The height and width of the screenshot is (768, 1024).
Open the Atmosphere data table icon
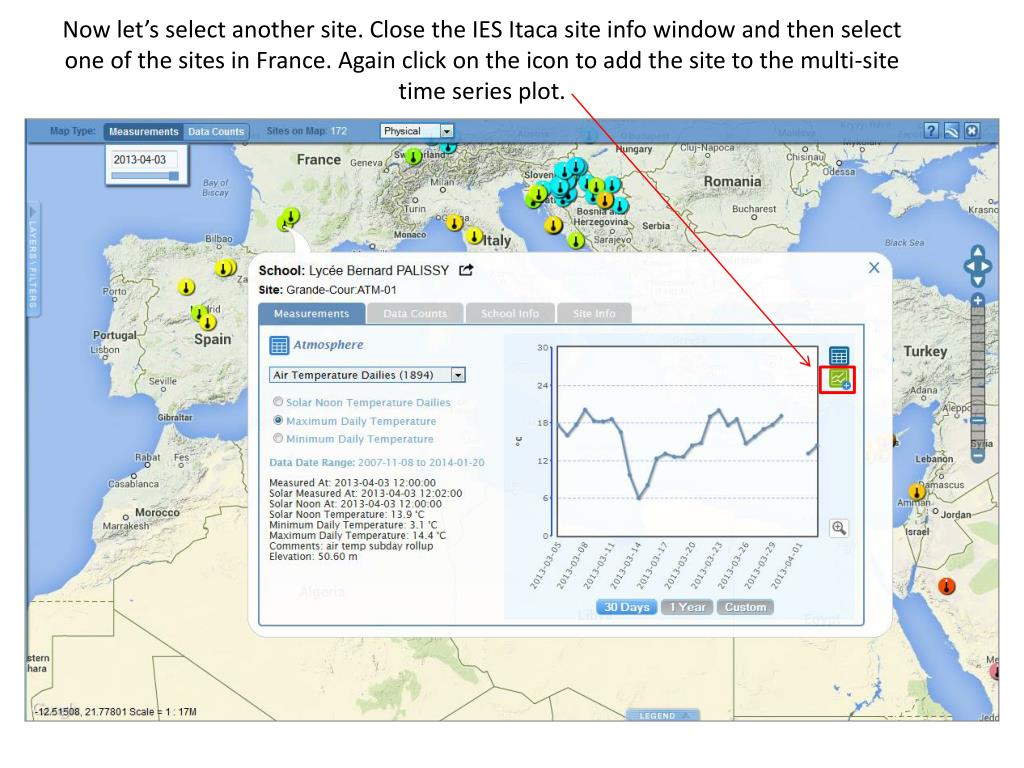click(279, 345)
